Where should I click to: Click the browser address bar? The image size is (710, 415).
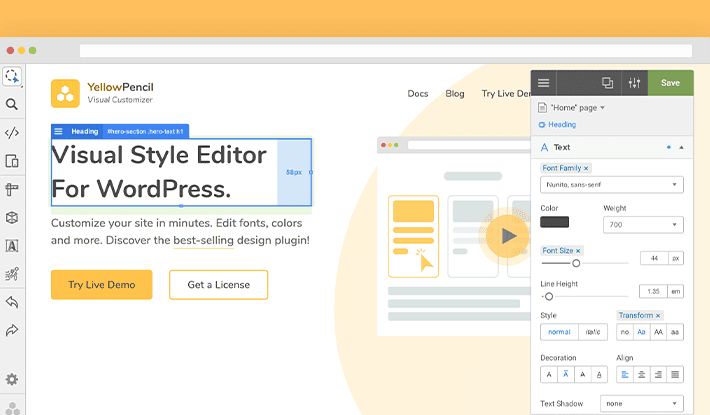click(x=386, y=50)
